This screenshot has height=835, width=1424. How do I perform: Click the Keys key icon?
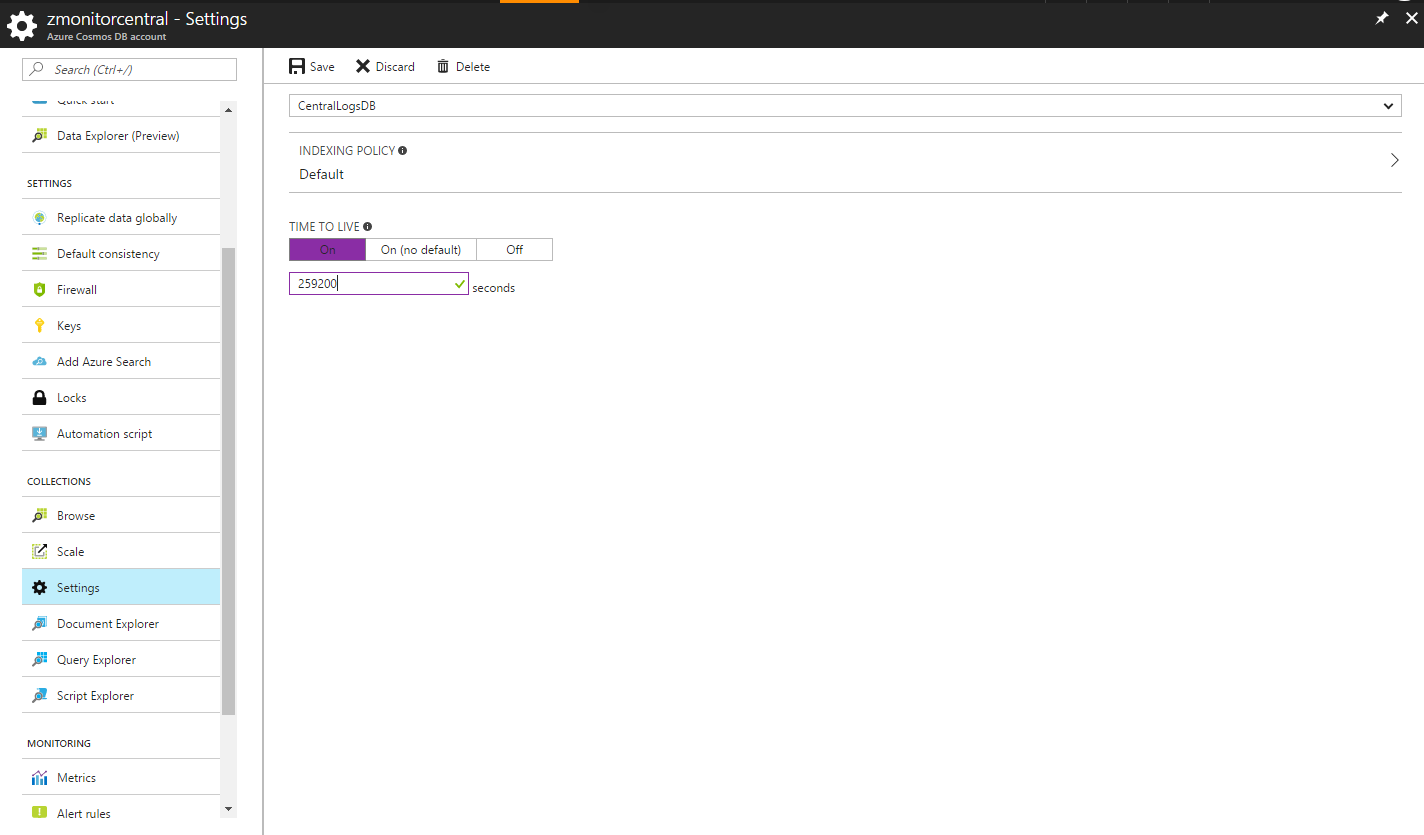pos(40,326)
